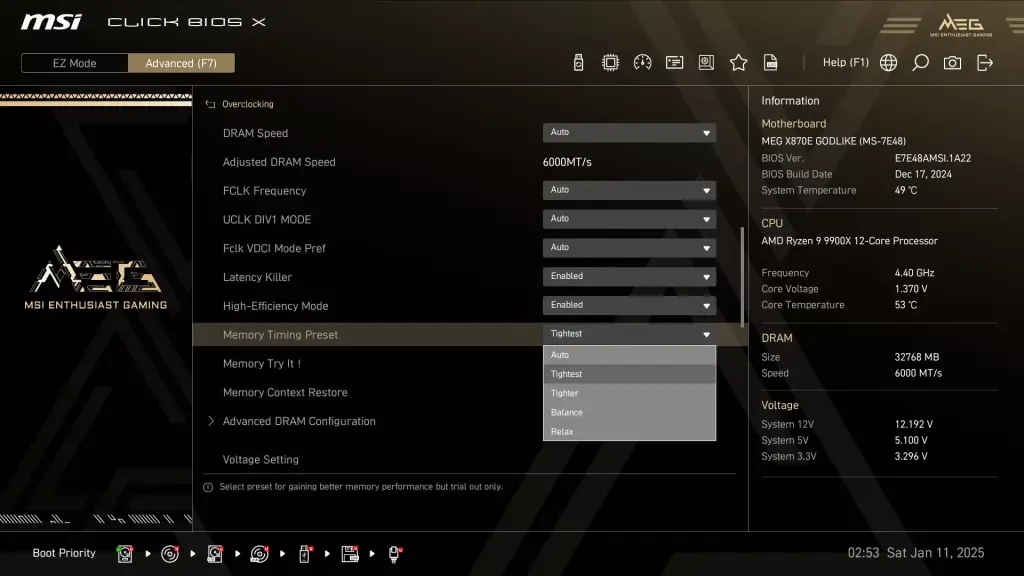
Task: Select the USB optical drive boot device
Action: point(260,554)
